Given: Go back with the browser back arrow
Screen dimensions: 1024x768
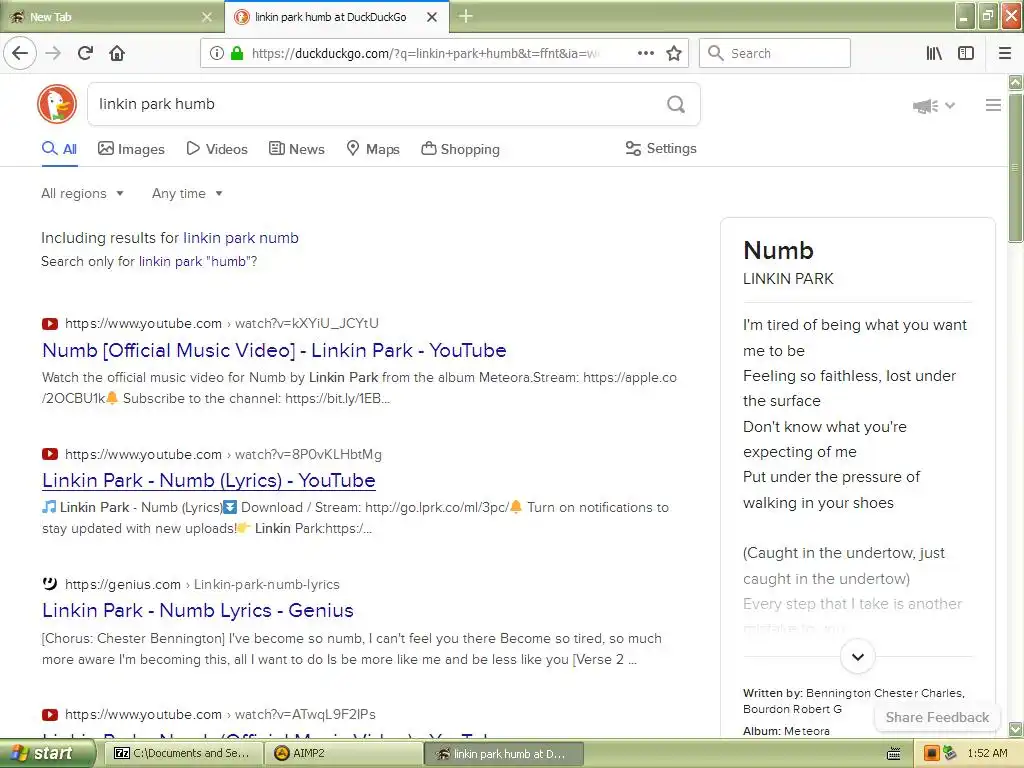Looking at the screenshot, I should [20, 53].
